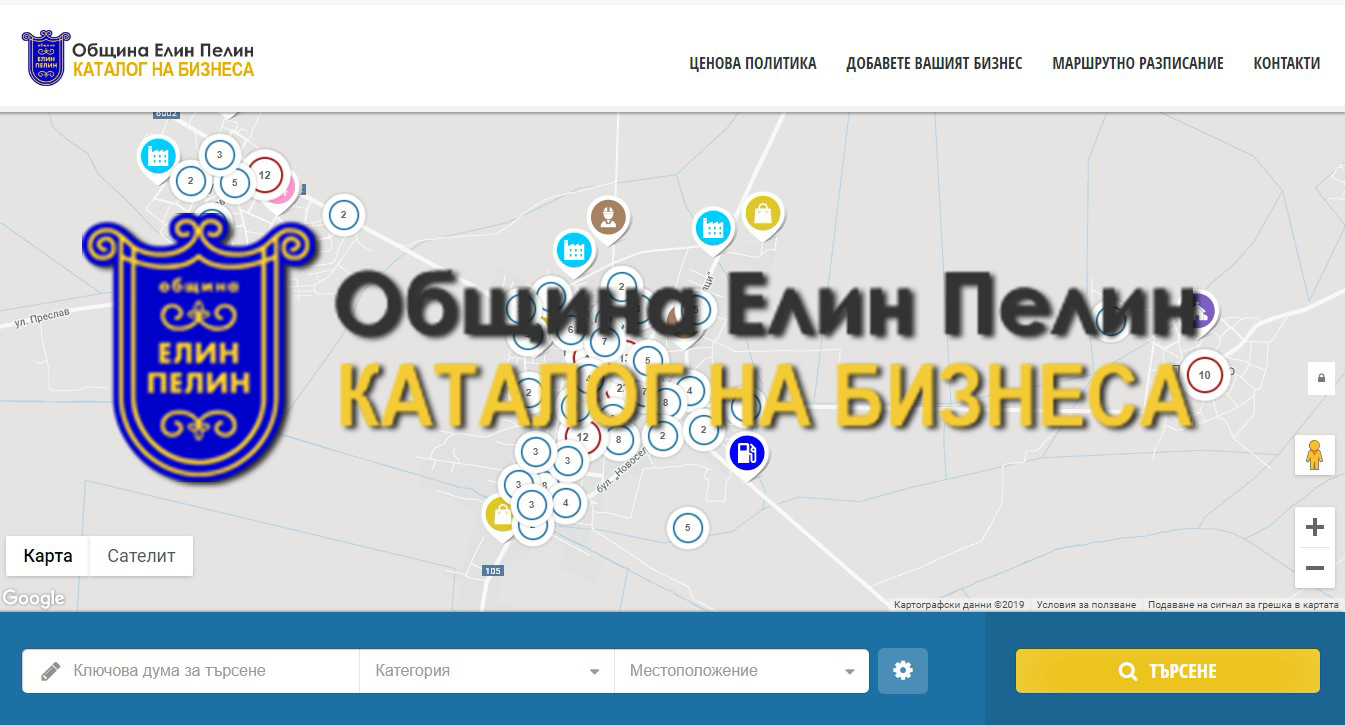Open the КОНТАКТИ link
Image resolution: width=1345 pixels, height=725 pixels.
tap(1287, 63)
